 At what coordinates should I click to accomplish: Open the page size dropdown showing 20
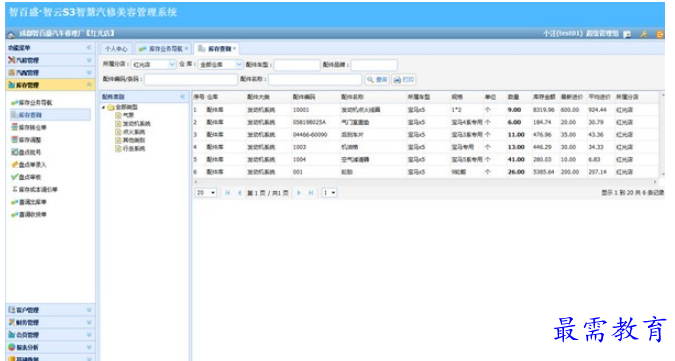click(x=206, y=193)
